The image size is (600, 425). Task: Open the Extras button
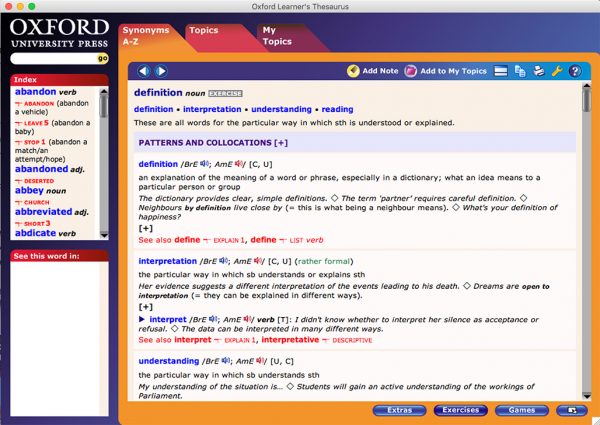pos(399,410)
